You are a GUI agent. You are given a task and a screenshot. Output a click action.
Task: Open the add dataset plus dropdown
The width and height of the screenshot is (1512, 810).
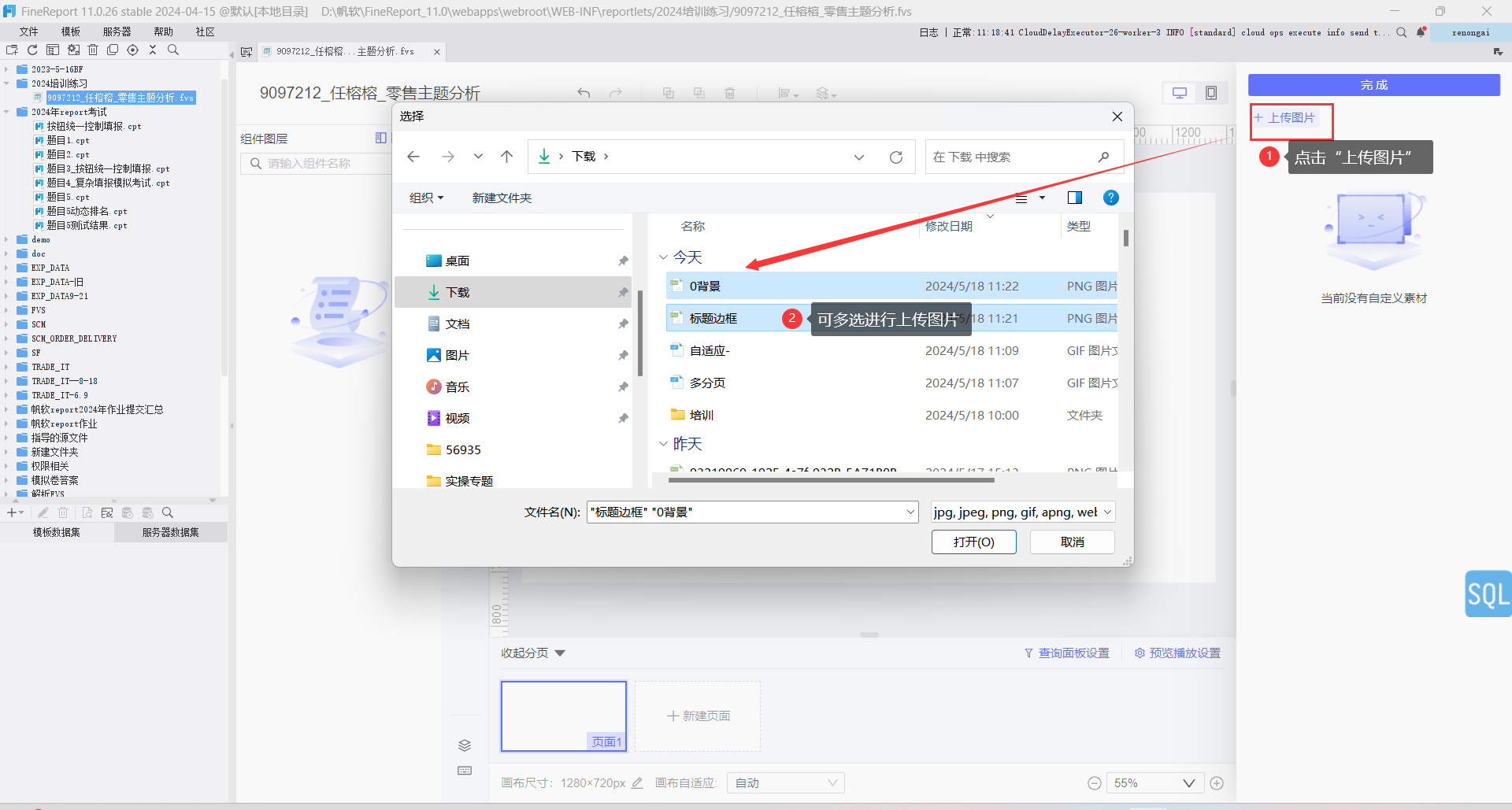tap(15, 512)
